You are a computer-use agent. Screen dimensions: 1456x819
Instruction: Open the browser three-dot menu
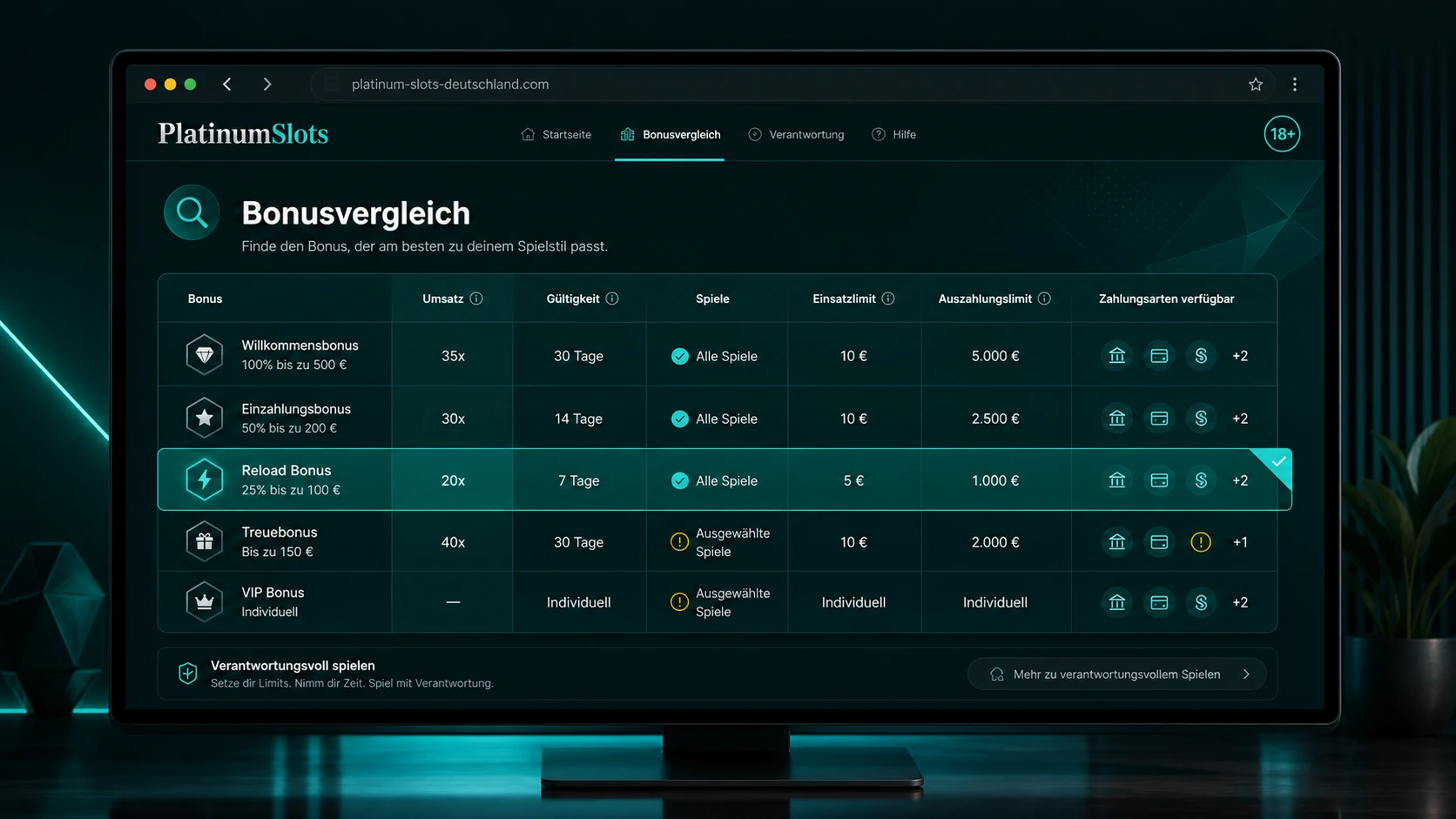point(1295,84)
